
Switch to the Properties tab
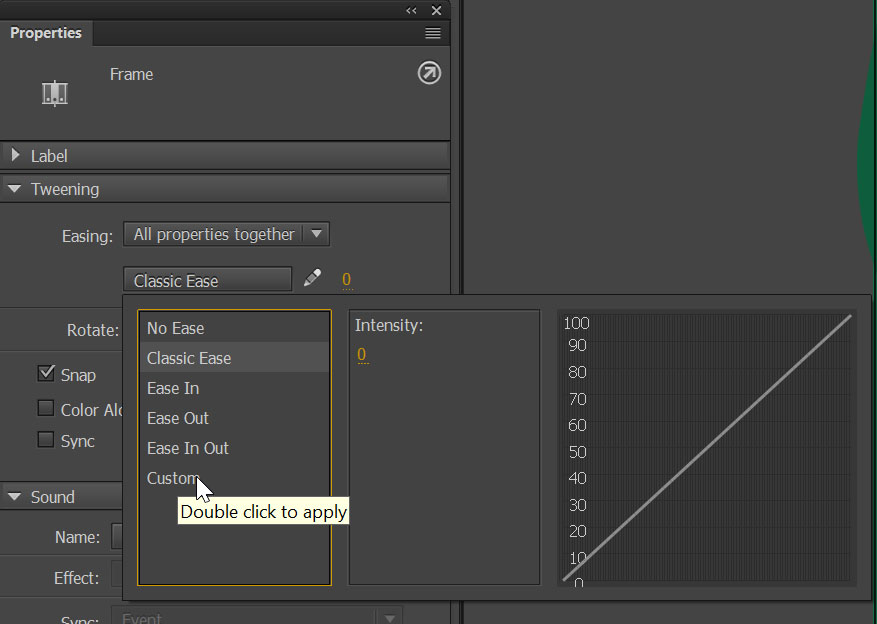(46, 32)
